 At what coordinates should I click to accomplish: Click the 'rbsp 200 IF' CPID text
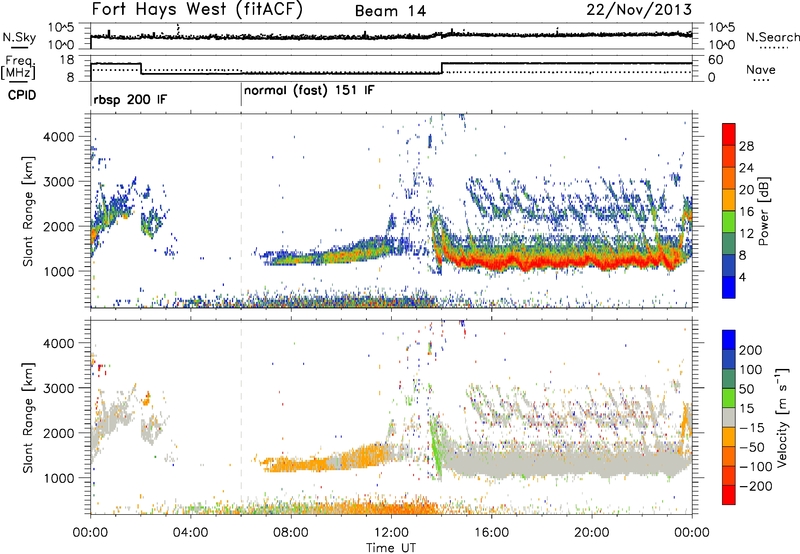click(130, 99)
